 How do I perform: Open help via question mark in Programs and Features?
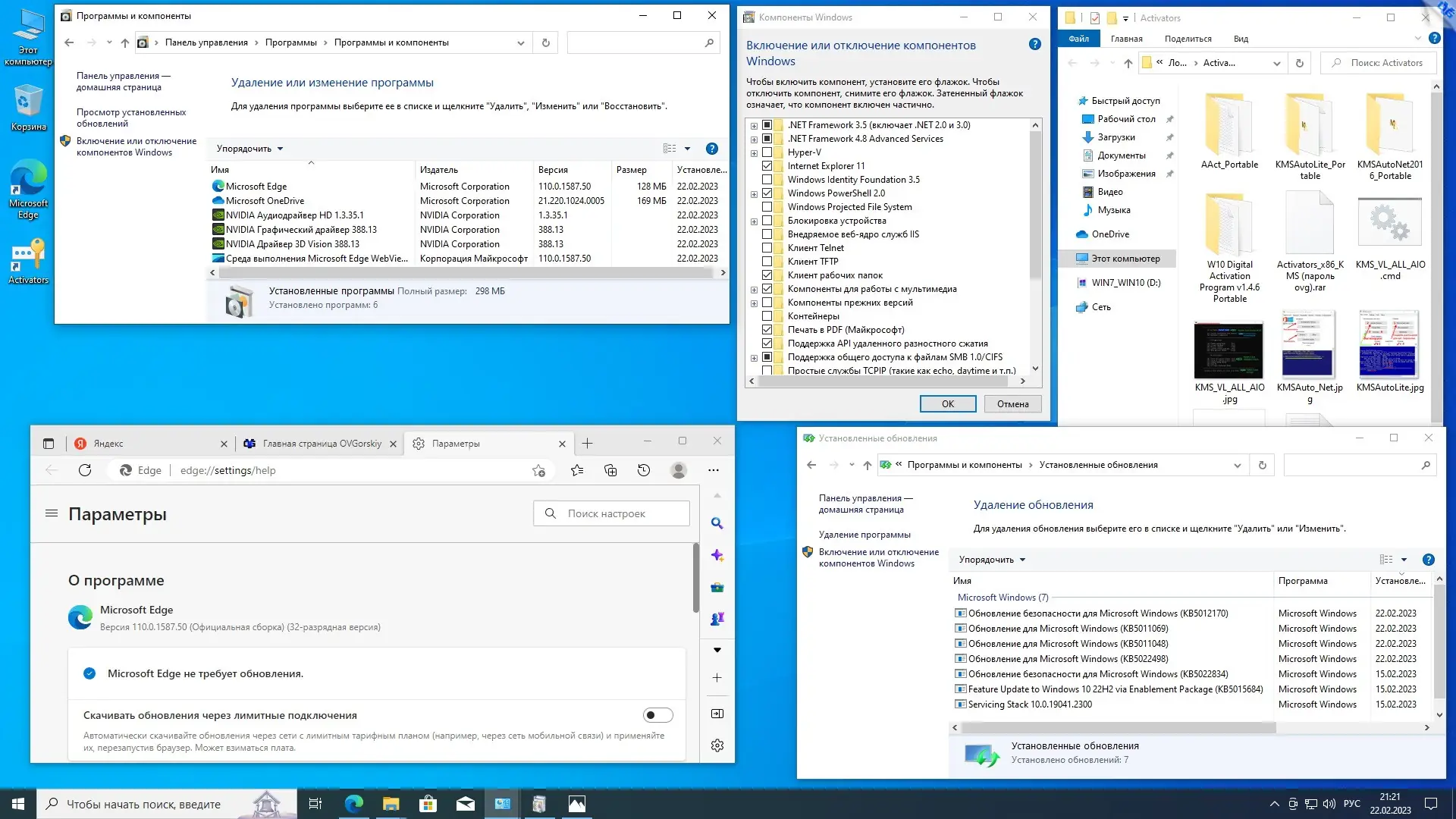(x=711, y=149)
